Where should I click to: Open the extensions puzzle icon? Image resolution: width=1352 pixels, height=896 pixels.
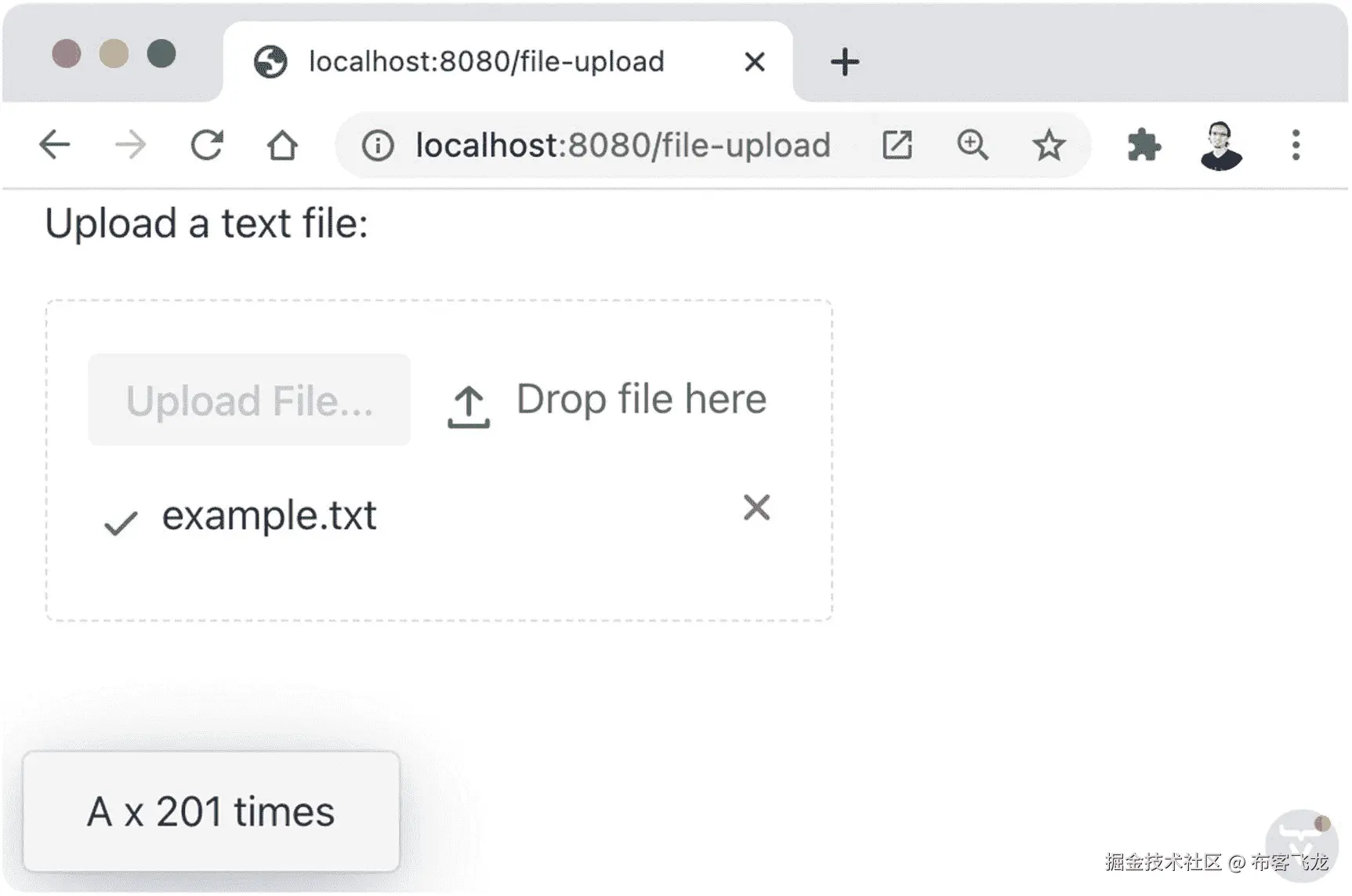(x=1144, y=145)
